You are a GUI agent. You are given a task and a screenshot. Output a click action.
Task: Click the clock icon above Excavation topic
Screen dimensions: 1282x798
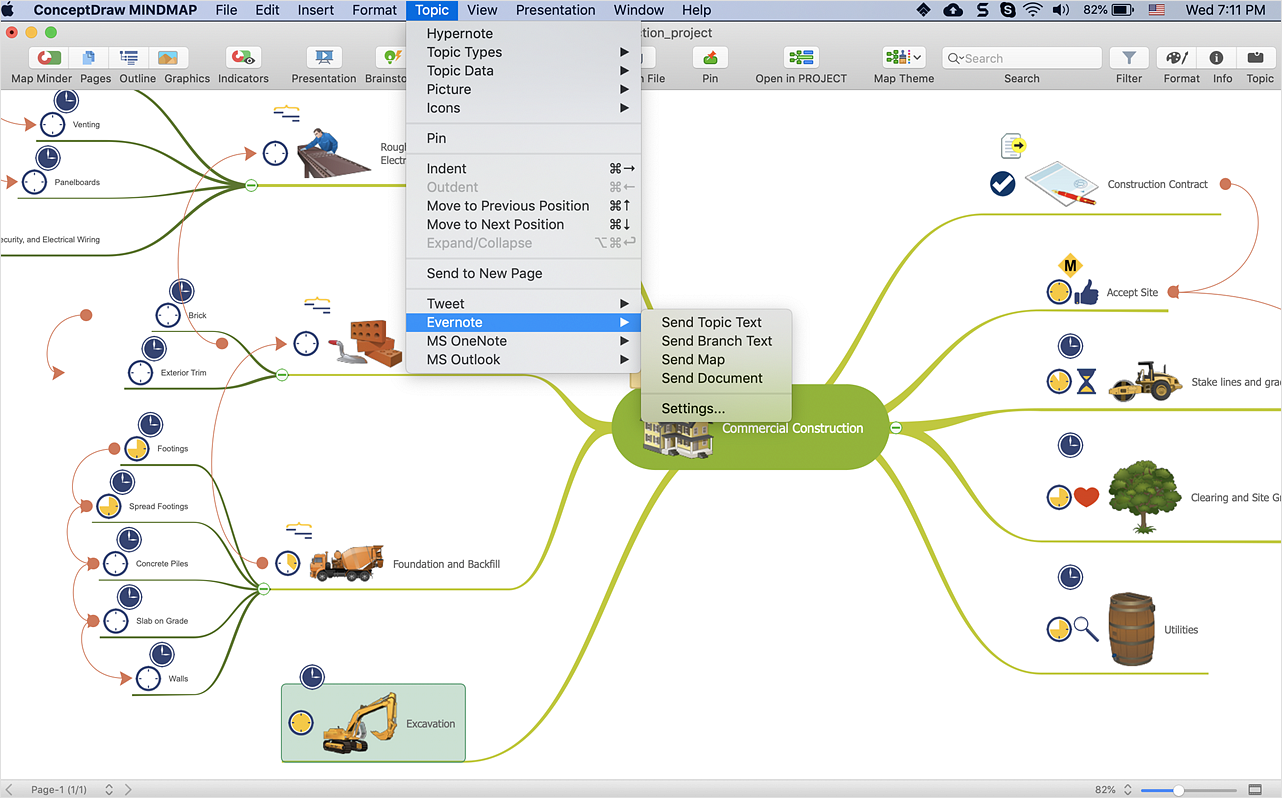click(x=312, y=677)
